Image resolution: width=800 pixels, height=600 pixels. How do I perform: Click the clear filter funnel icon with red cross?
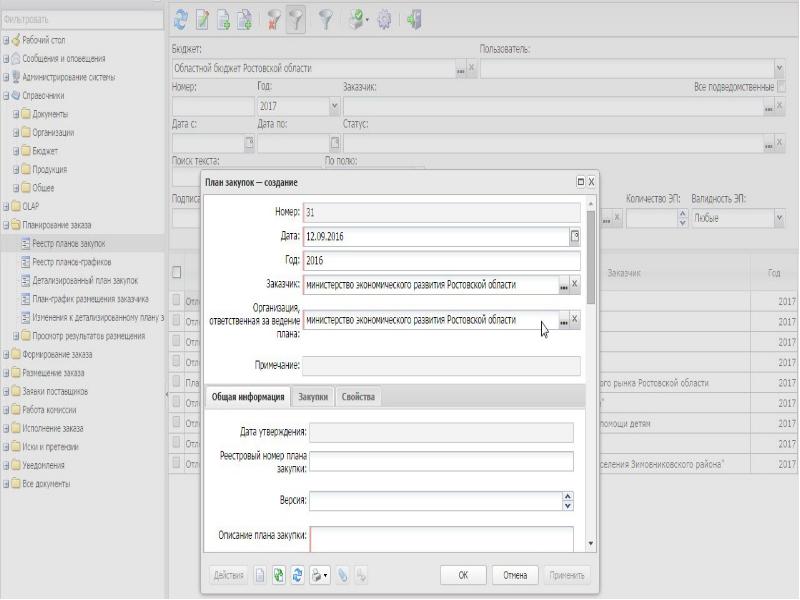point(273,20)
